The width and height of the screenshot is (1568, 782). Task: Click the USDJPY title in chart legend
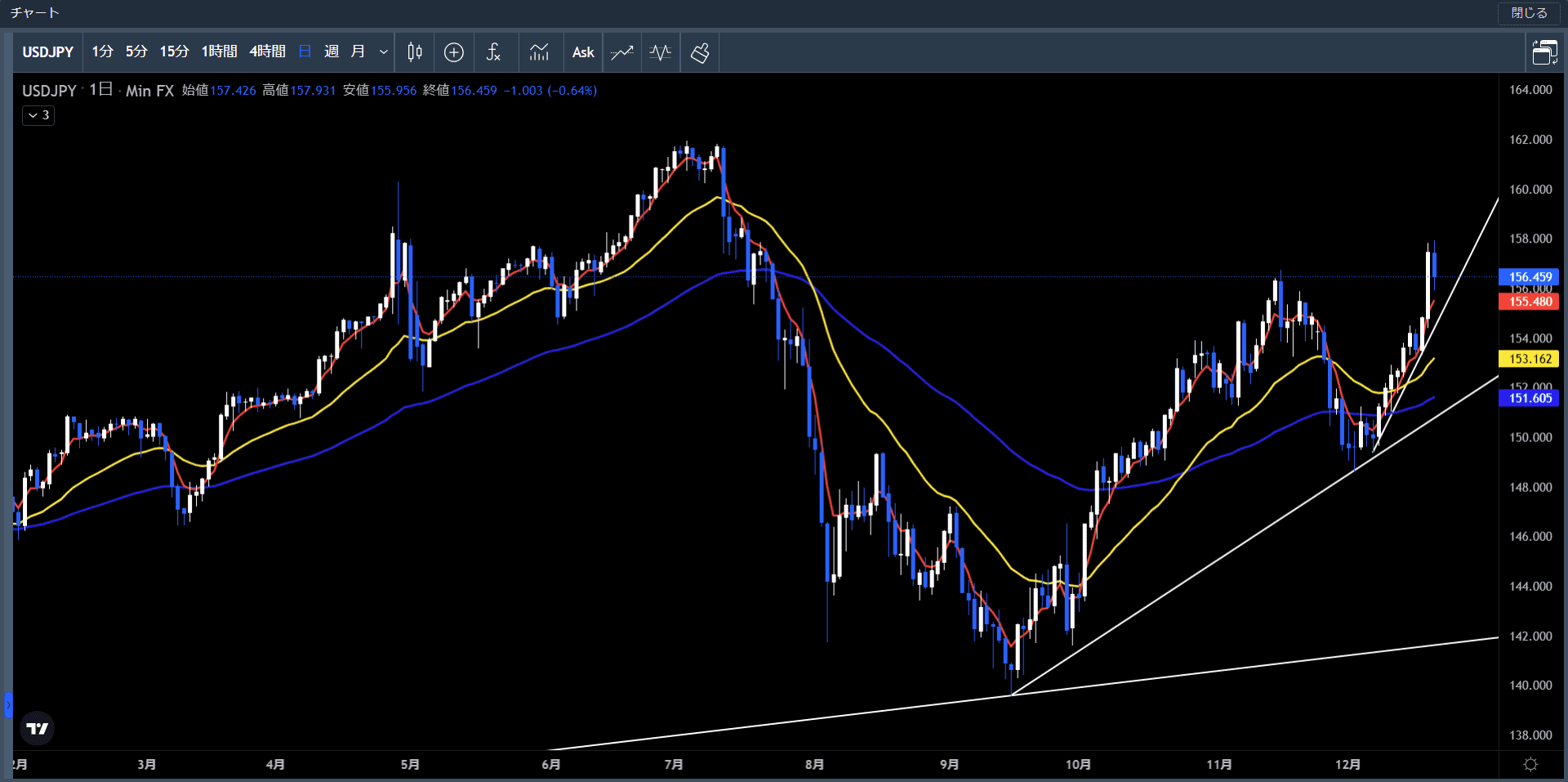[49, 91]
